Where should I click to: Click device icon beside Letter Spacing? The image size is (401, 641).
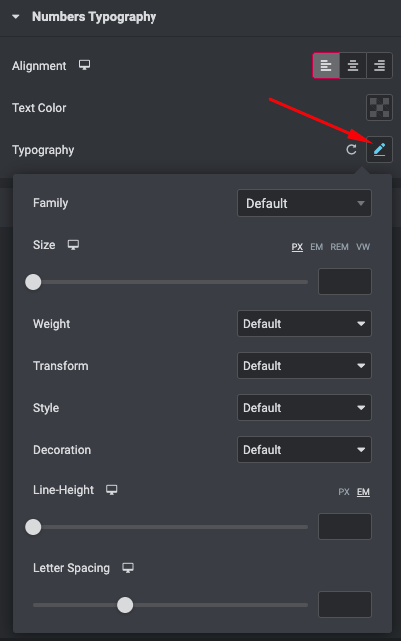[128, 568]
